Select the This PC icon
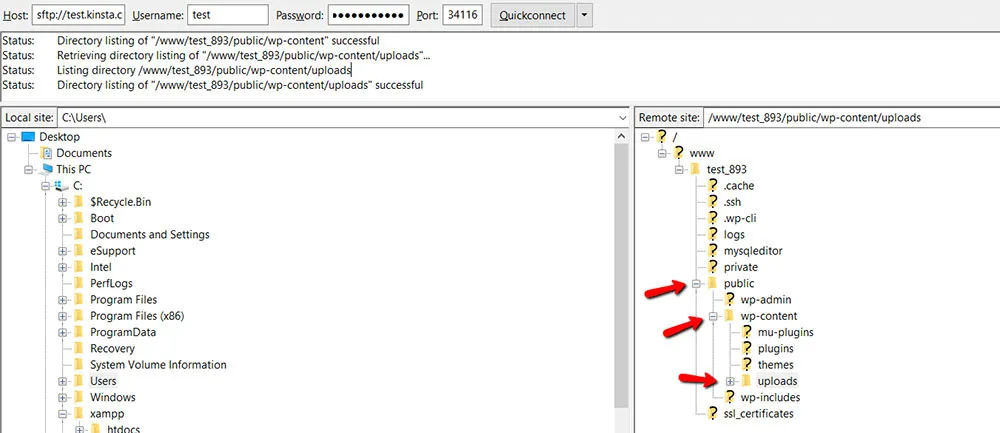This screenshot has height=433, width=1000. 46,170
